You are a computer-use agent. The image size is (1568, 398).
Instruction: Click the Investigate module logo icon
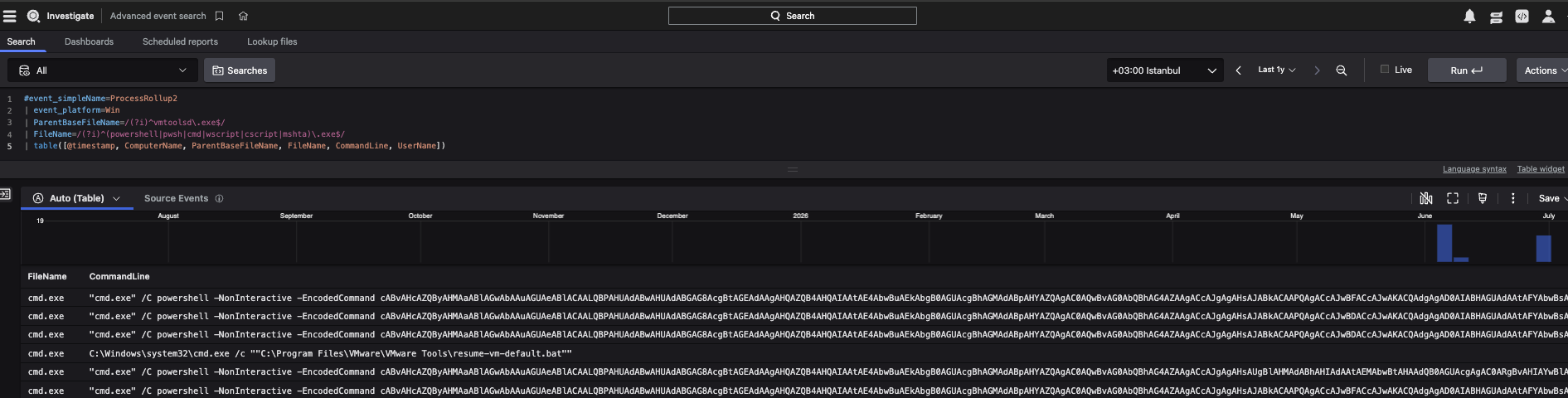(x=33, y=16)
